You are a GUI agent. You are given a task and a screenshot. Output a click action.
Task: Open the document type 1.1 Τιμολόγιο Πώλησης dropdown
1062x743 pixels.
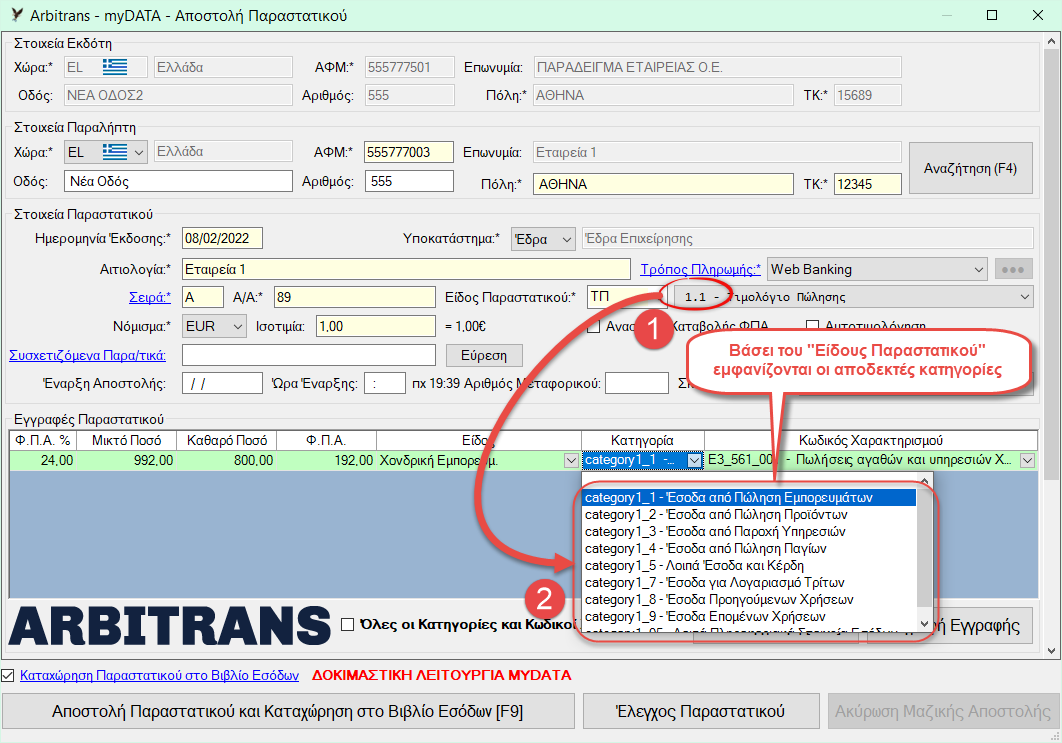(x=1025, y=297)
